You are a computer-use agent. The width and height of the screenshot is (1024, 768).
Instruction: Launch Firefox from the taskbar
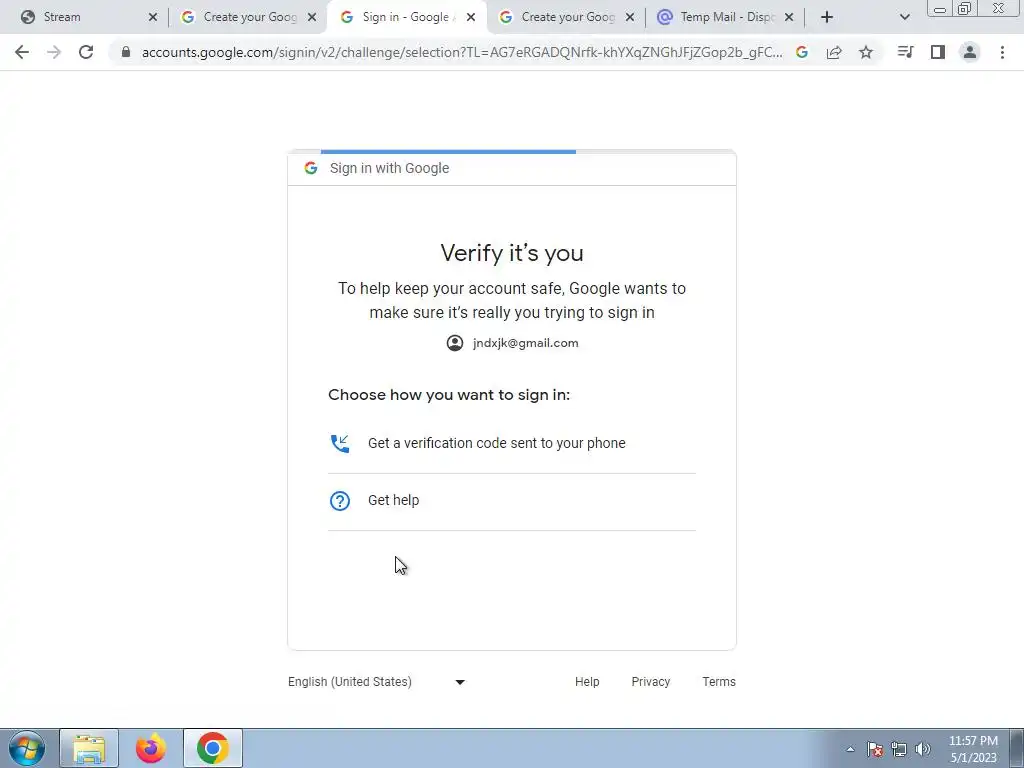tap(151, 748)
